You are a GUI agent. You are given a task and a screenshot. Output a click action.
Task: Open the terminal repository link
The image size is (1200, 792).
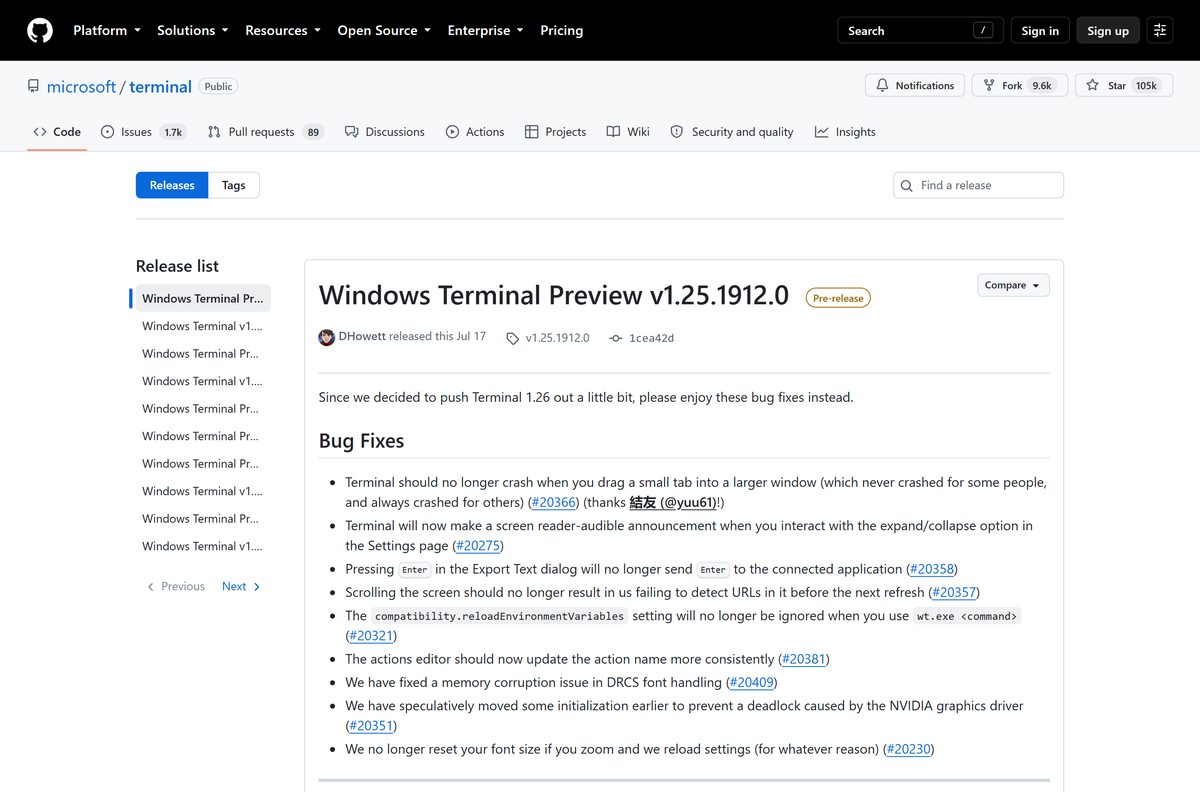click(x=160, y=87)
